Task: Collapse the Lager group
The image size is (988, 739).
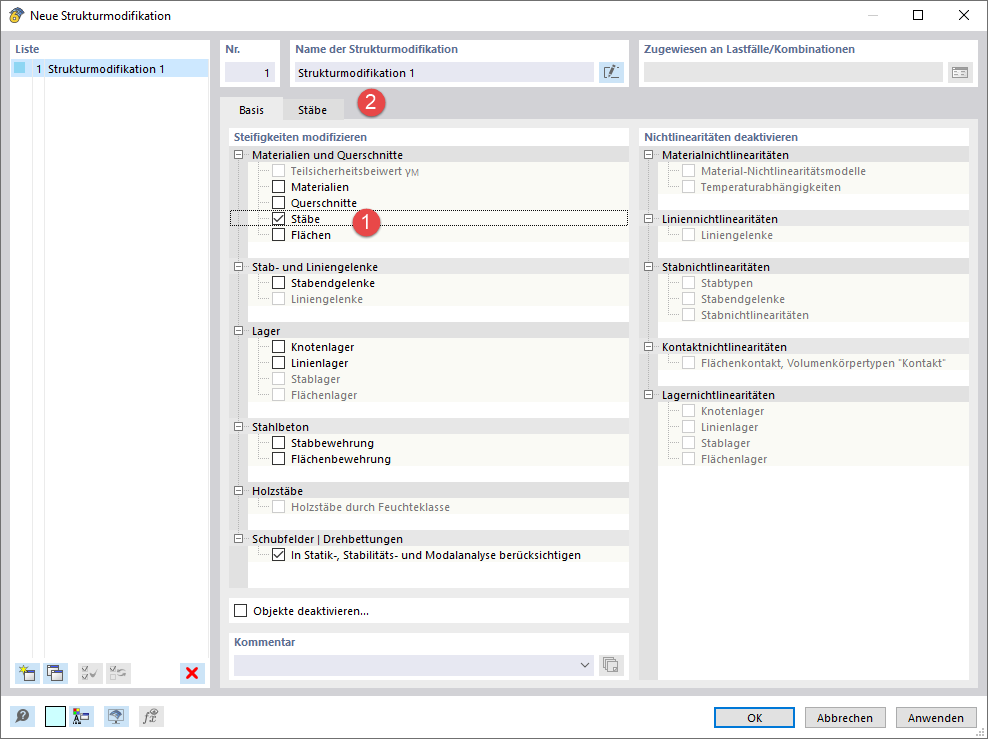Action: tap(239, 331)
